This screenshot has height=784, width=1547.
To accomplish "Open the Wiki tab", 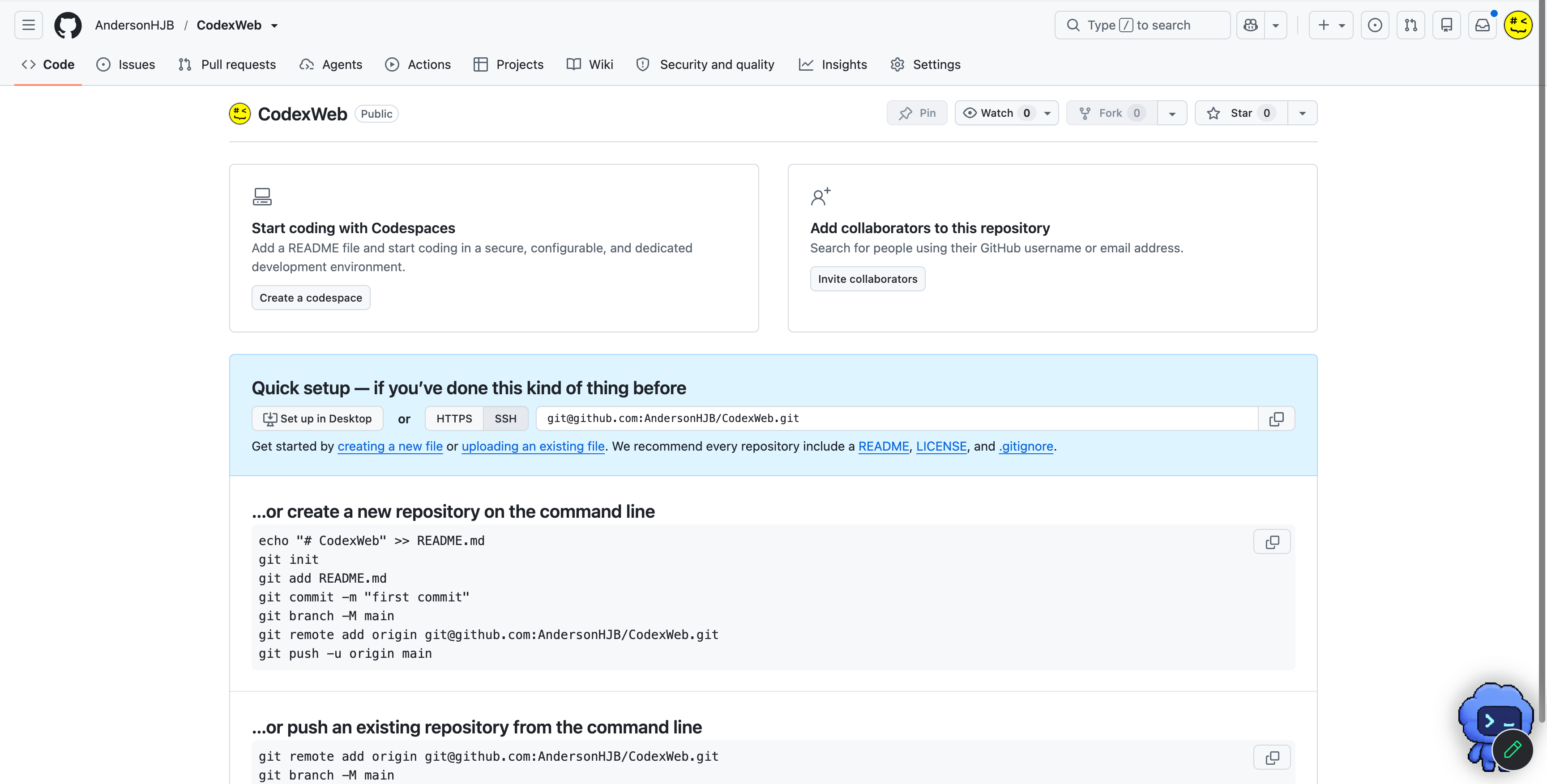I will coord(590,64).
